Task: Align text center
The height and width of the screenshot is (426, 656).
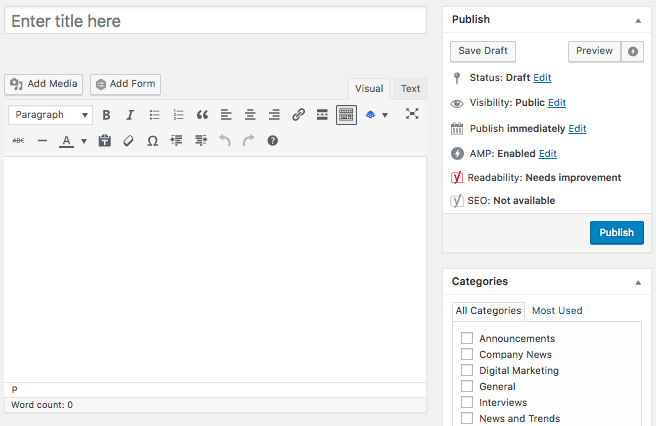Action: pos(250,115)
